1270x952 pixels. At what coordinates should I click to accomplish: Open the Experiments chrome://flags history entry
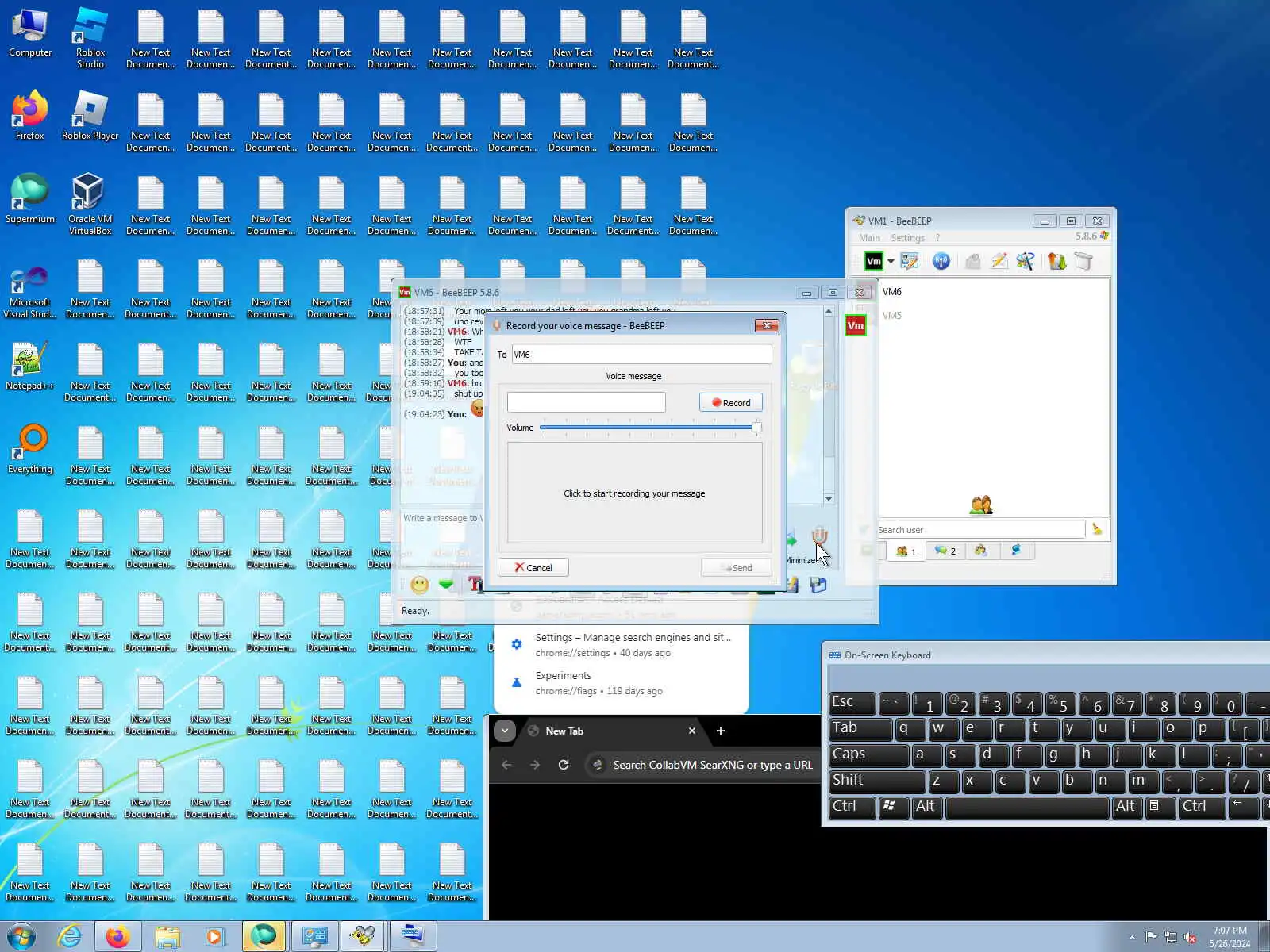pos(622,683)
